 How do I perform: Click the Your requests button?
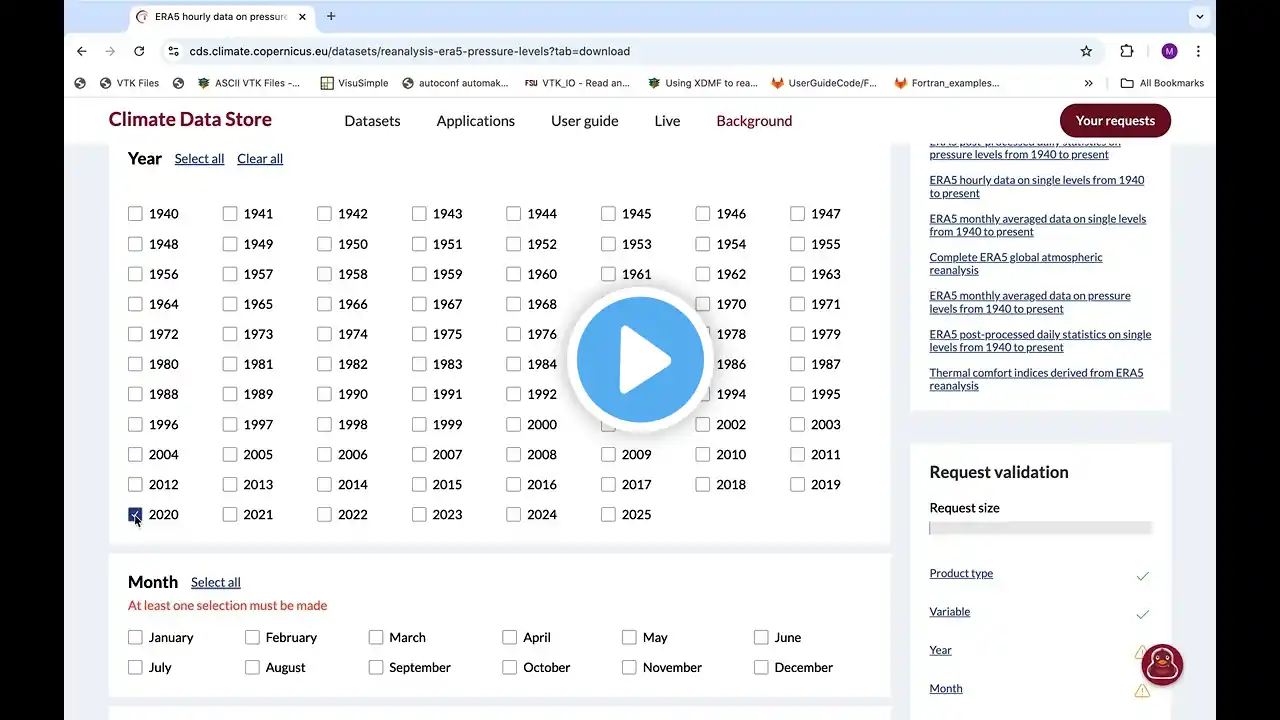tap(1115, 121)
